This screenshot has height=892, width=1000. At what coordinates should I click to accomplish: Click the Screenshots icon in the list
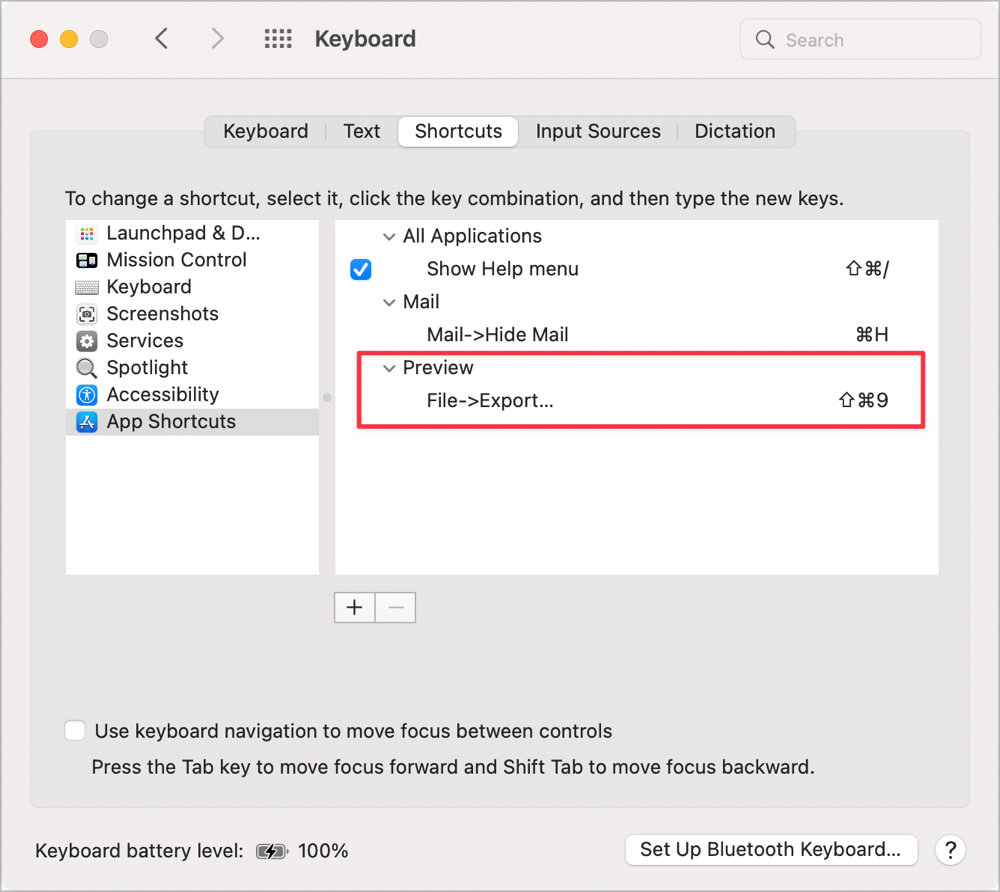[x=87, y=314]
